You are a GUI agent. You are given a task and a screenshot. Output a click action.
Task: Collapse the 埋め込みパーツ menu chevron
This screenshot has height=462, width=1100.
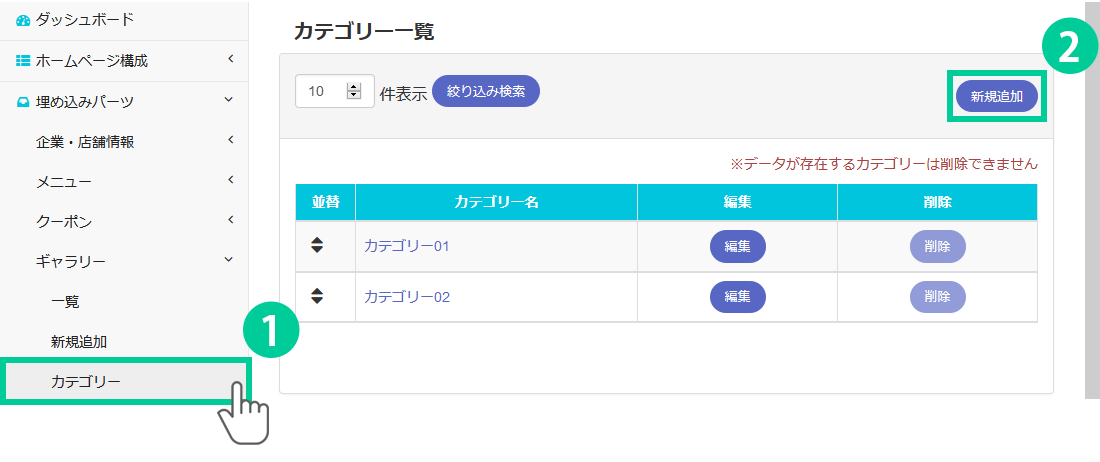pos(230,100)
